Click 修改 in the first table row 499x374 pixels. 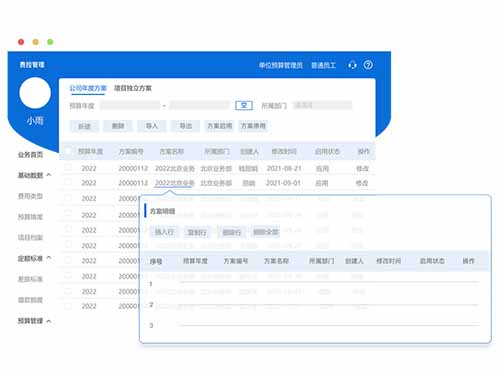coord(362,169)
